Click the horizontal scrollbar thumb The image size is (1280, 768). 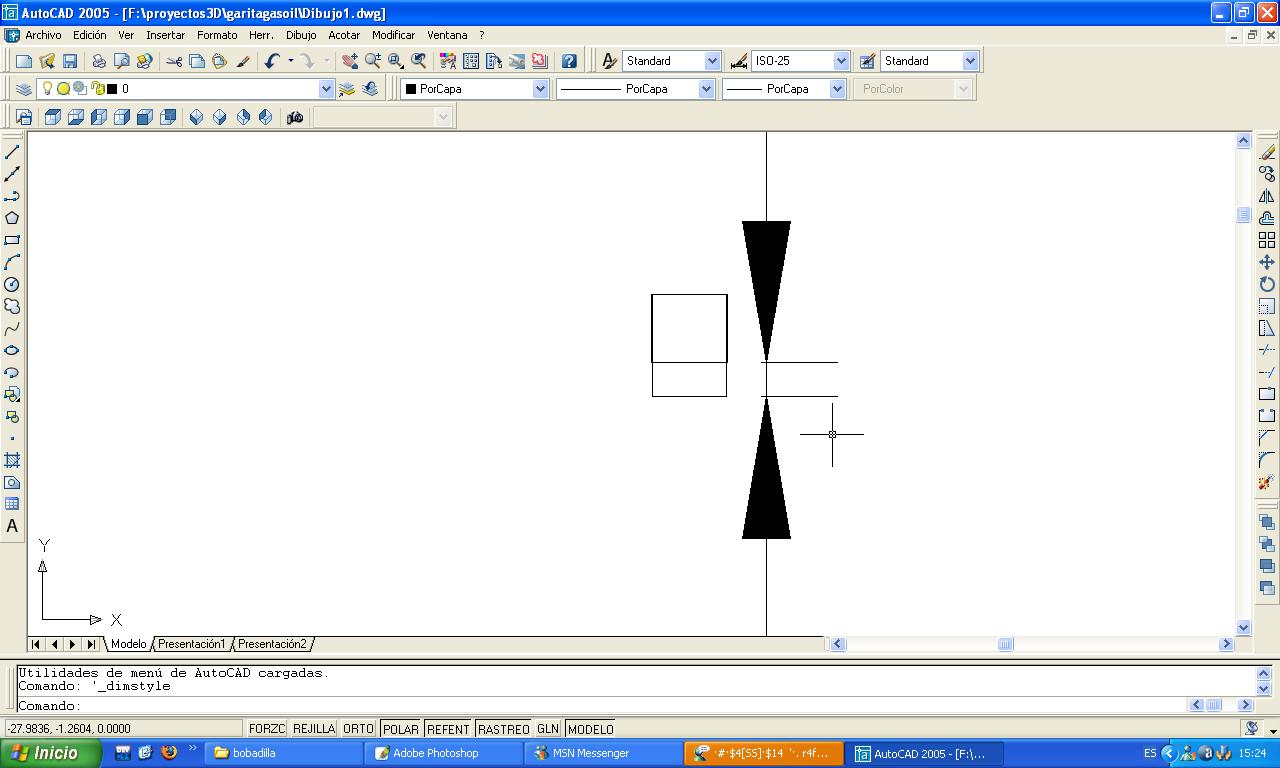coord(1005,644)
